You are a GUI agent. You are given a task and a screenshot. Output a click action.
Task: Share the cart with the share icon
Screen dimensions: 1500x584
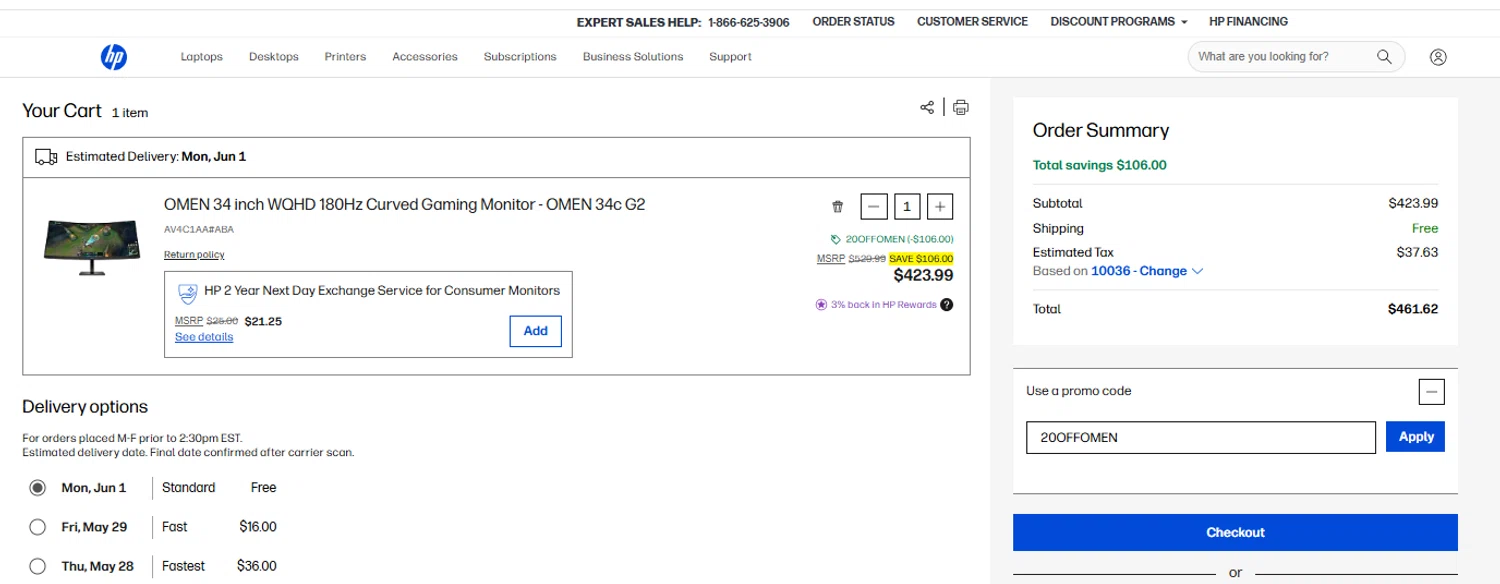click(x=927, y=107)
